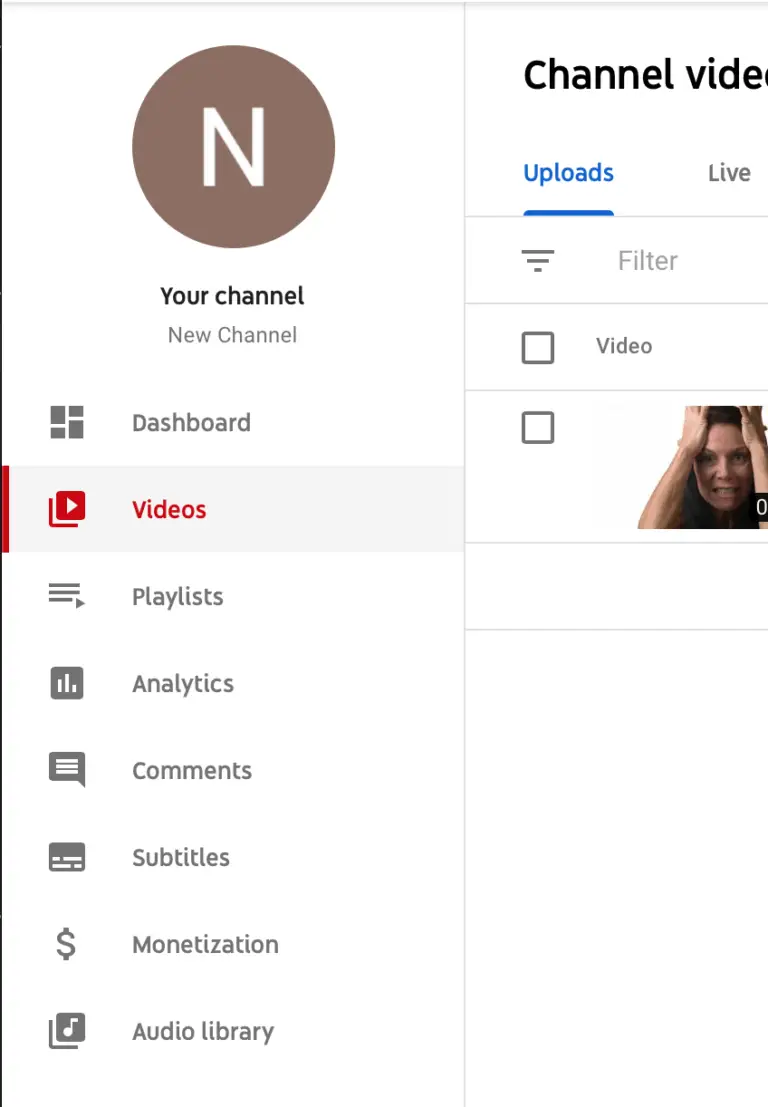The image size is (768, 1107).
Task: Tick the select-all checkbox beside Video header
Action: coord(538,347)
